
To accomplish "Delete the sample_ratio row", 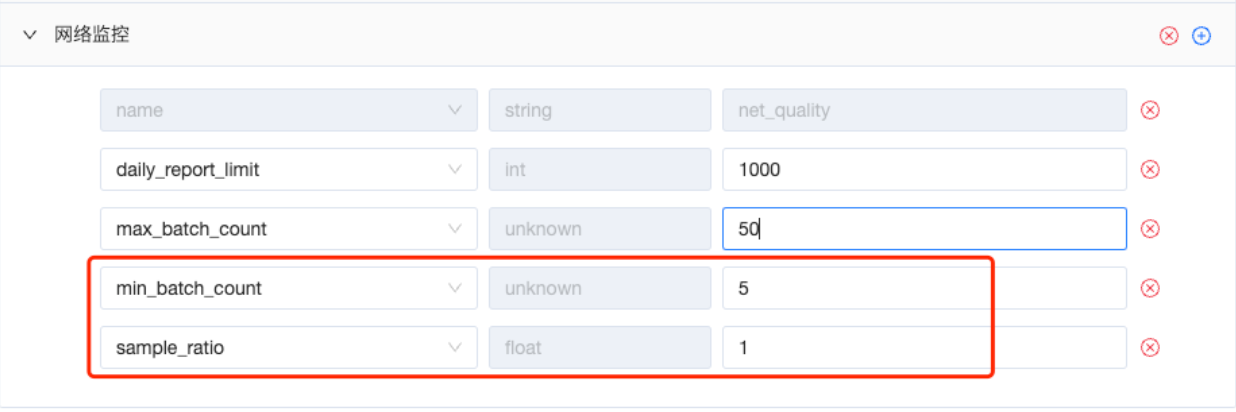I will click(1150, 348).
